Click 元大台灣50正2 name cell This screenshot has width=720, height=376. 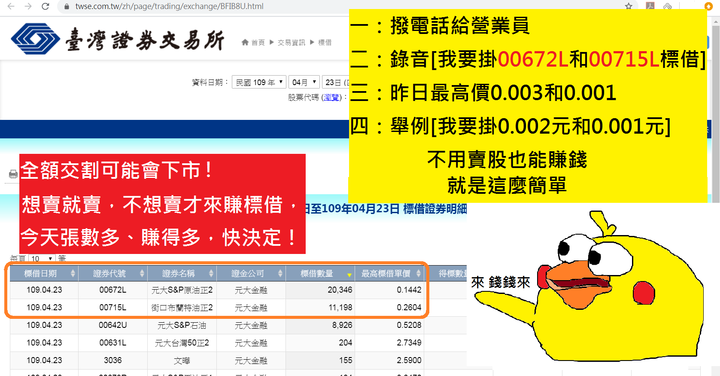[182, 342]
